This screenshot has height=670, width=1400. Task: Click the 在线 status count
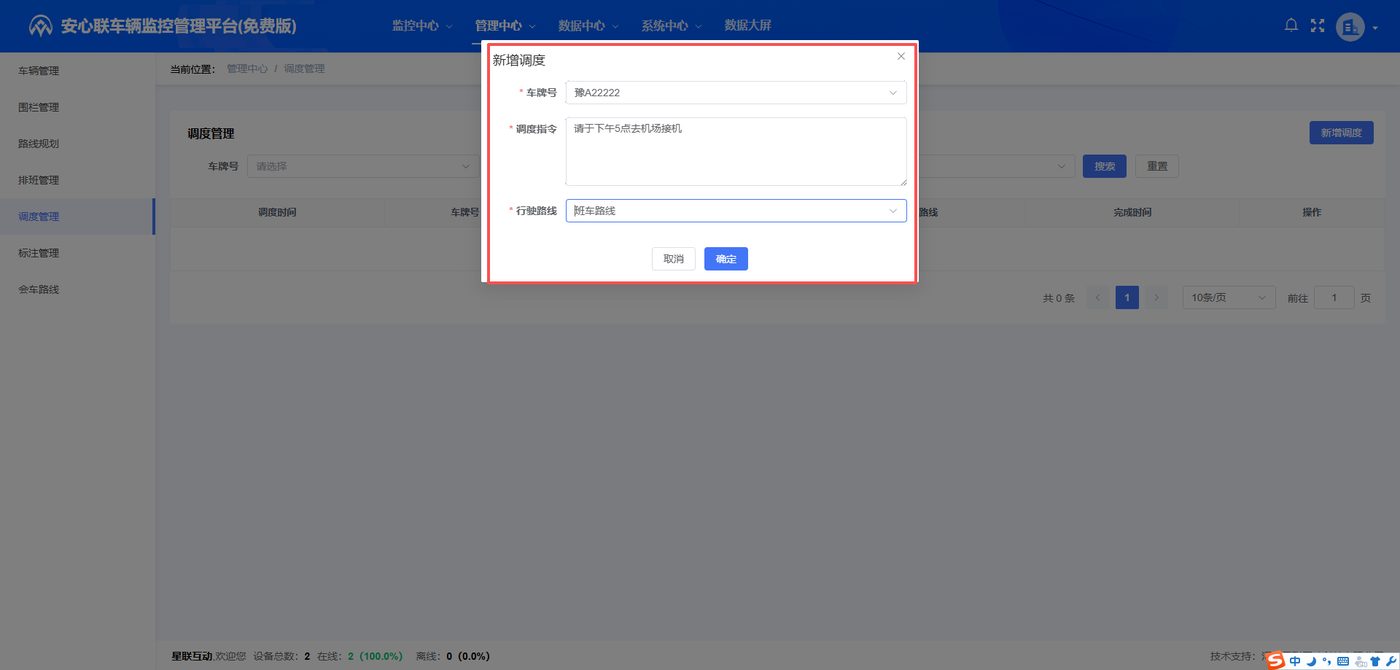360,656
